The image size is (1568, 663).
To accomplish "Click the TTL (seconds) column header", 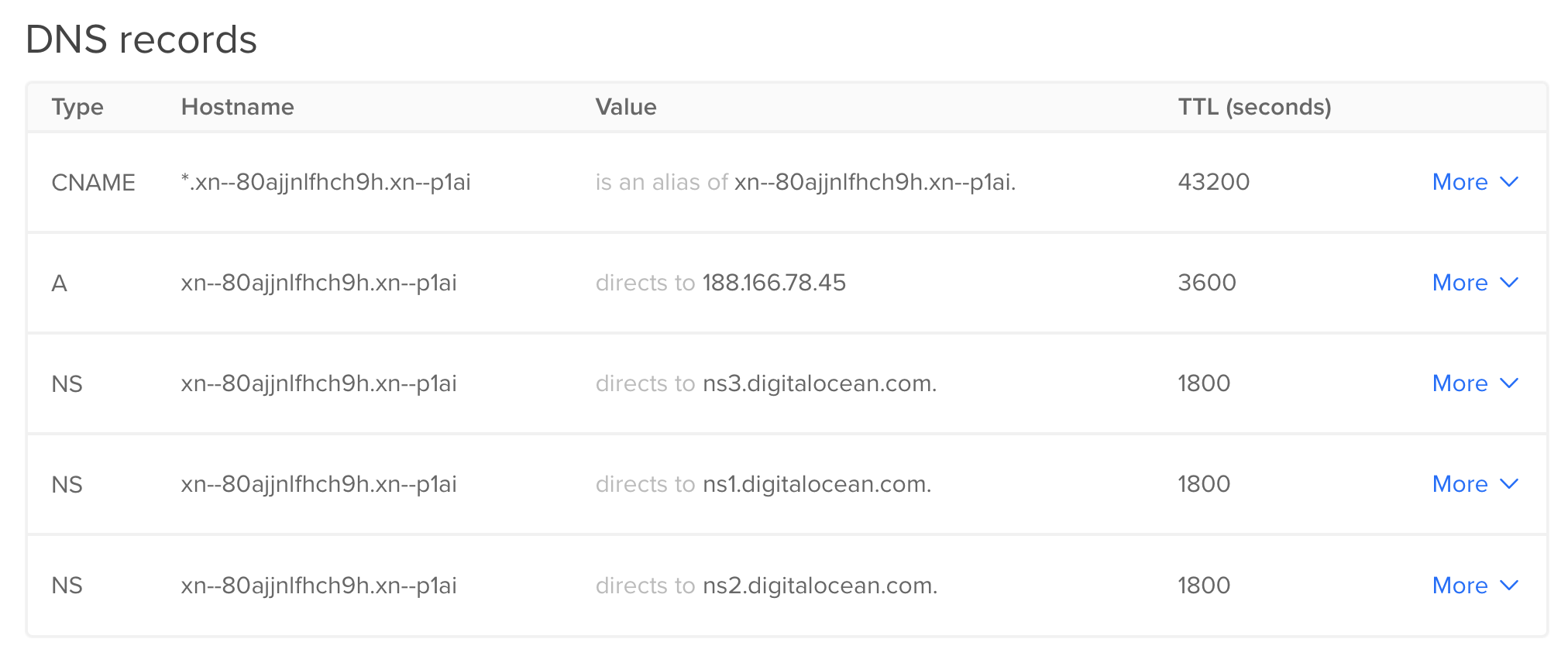I will click(x=1254, y=107).
